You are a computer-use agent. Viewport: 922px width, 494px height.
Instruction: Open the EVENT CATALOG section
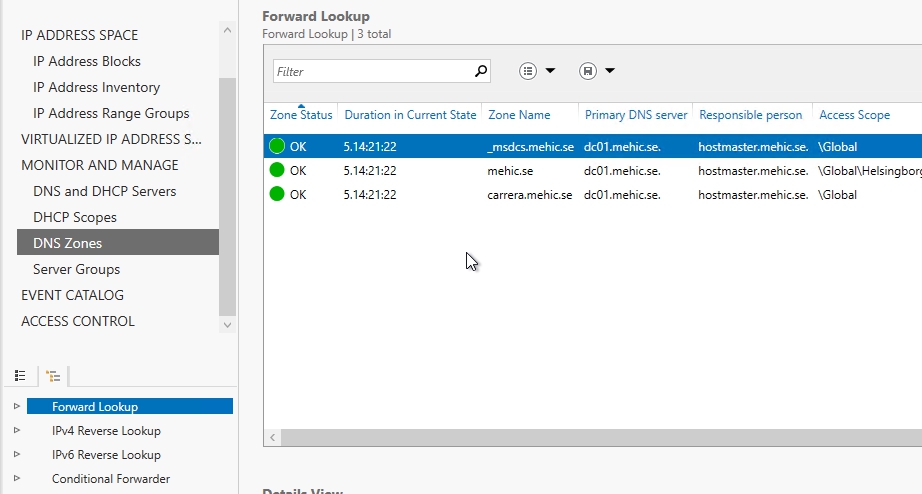coord(72,295)
